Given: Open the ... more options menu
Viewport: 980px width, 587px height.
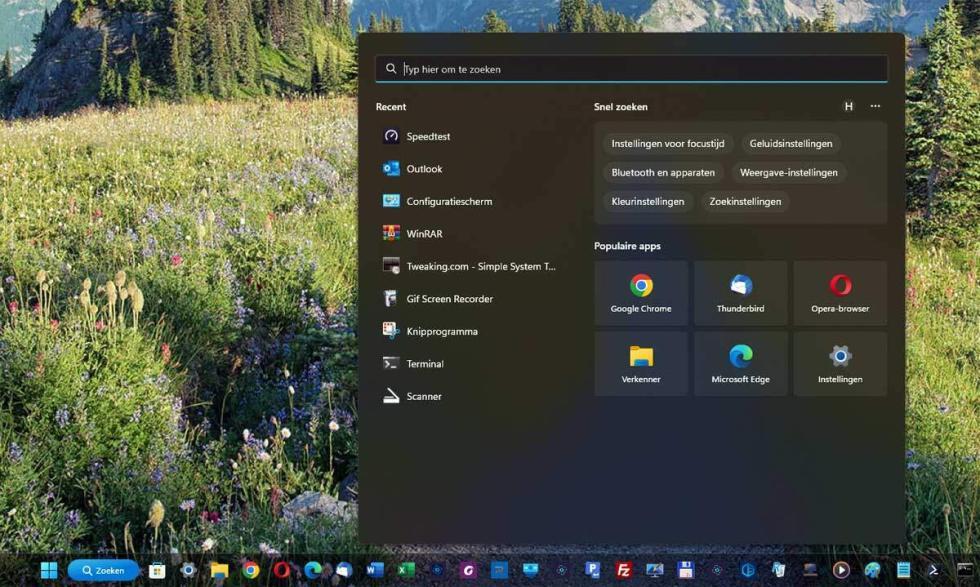Looking at the screenshot, I should [x=875, y=106].
